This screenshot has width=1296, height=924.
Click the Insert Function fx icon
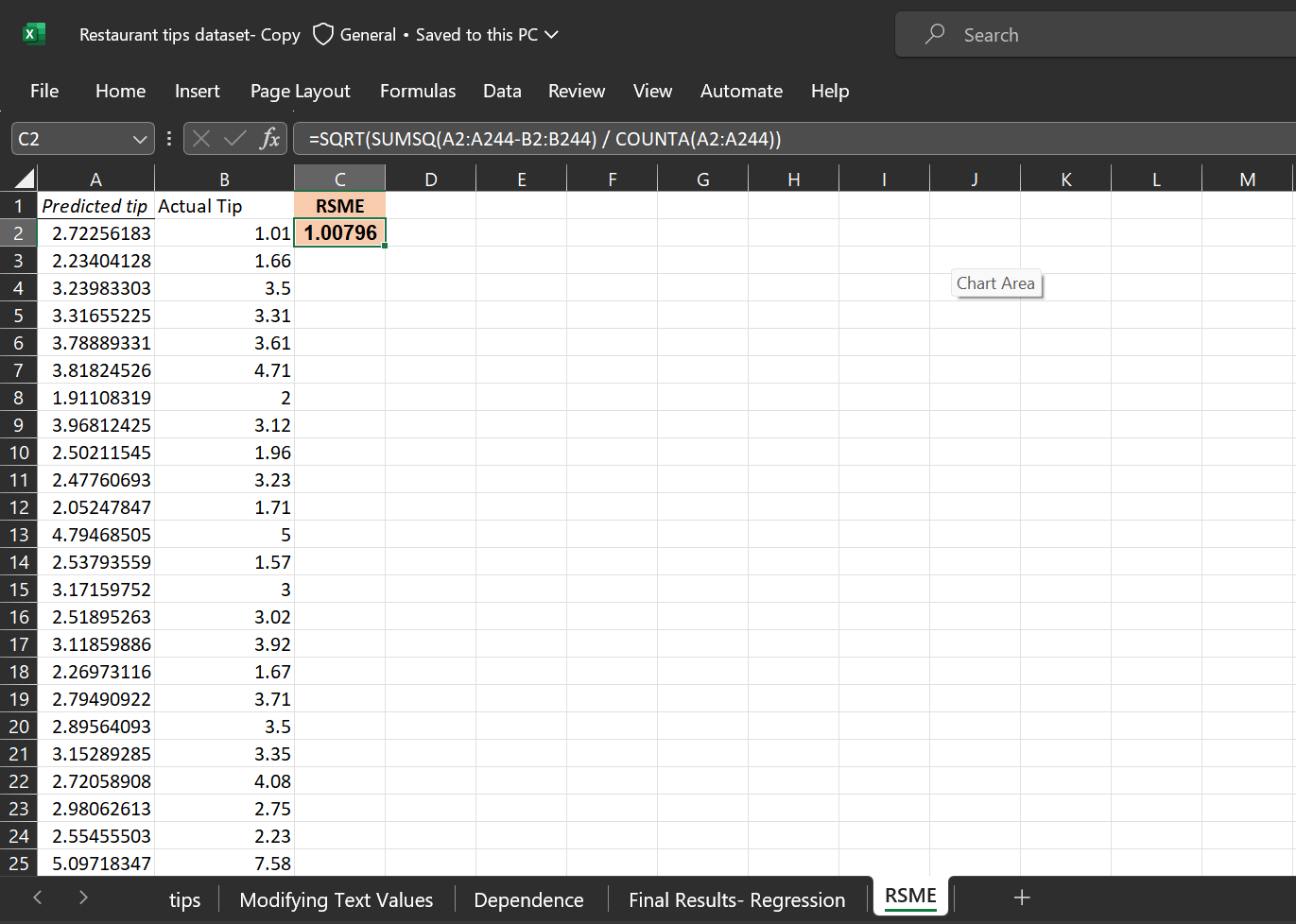coord(270,139)
